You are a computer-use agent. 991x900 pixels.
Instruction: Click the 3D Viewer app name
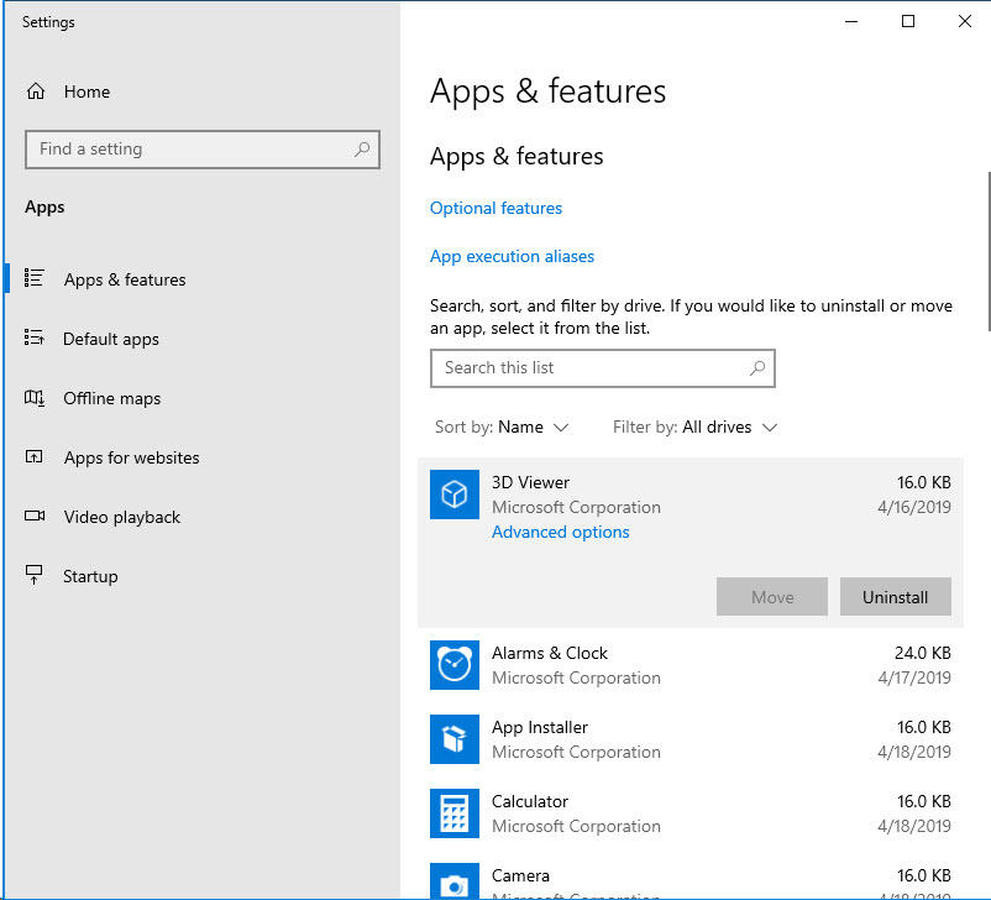click(530, 482)
